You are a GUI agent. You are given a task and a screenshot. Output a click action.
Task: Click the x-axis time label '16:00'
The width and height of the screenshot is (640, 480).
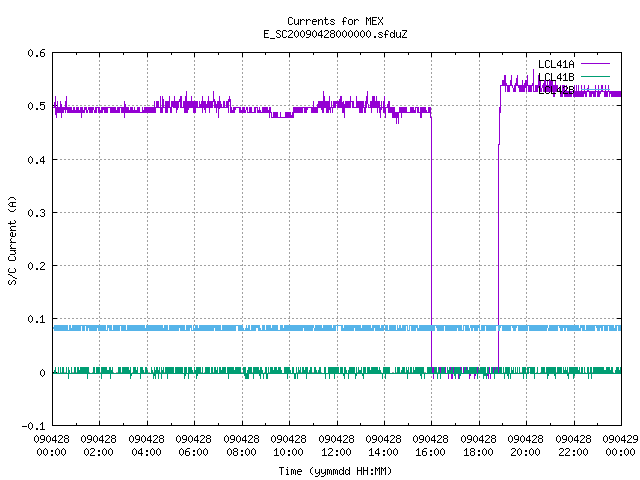tap(431, 452)
